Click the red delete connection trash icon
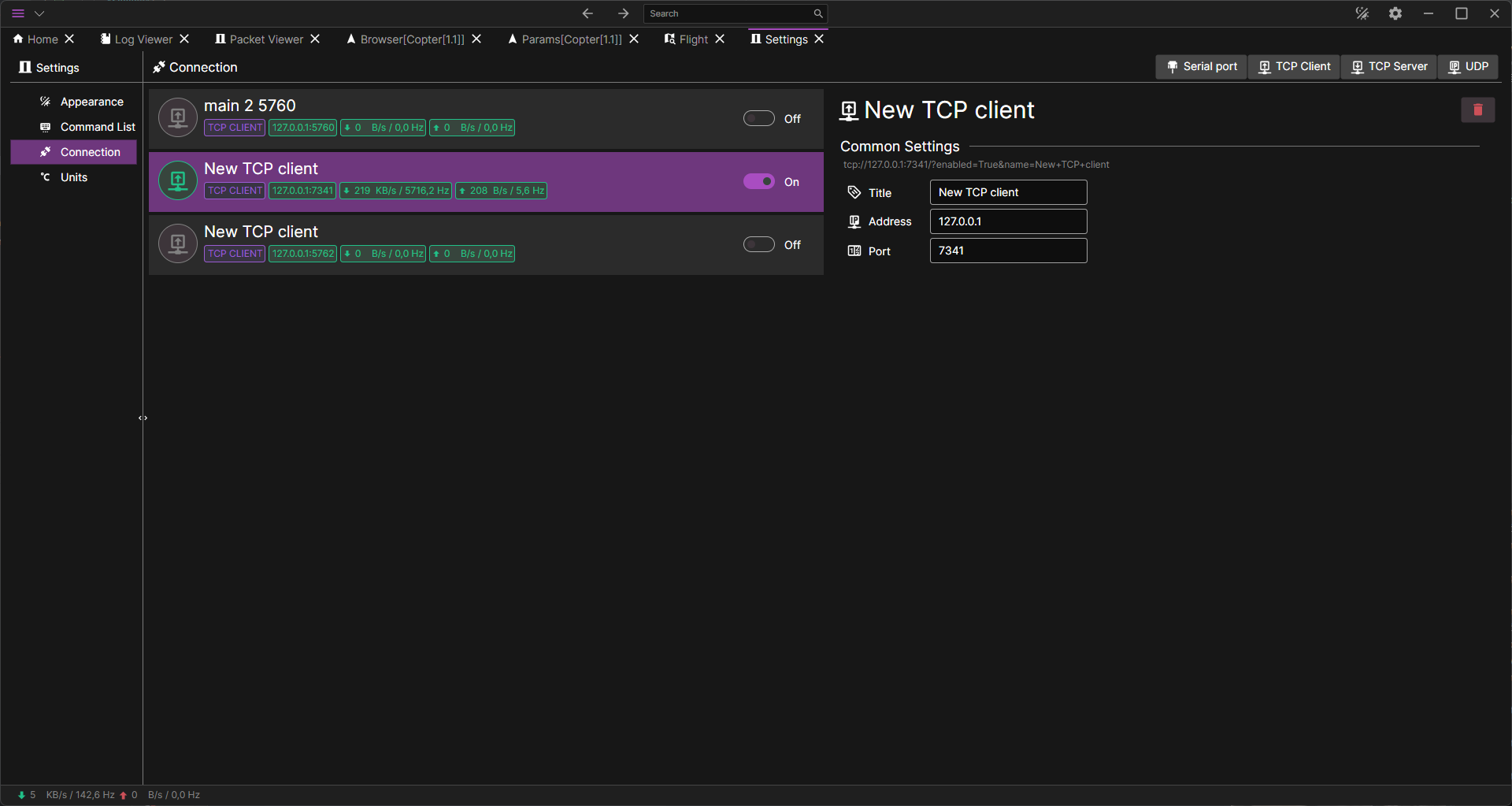Viewport: 1512px width, 806px height. click(x=1477, y=110)
